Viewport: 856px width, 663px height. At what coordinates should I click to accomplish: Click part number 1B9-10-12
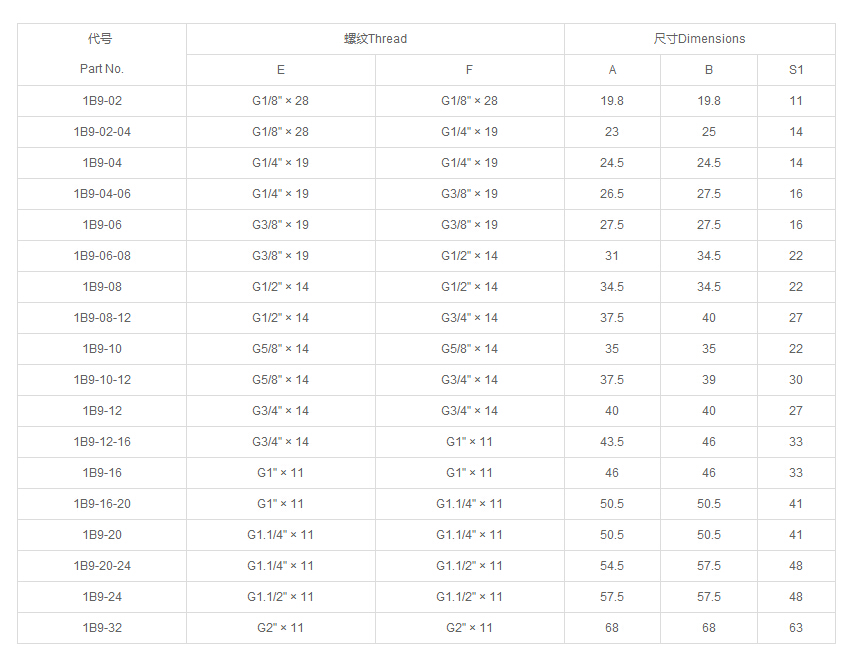tap(102, 380)
